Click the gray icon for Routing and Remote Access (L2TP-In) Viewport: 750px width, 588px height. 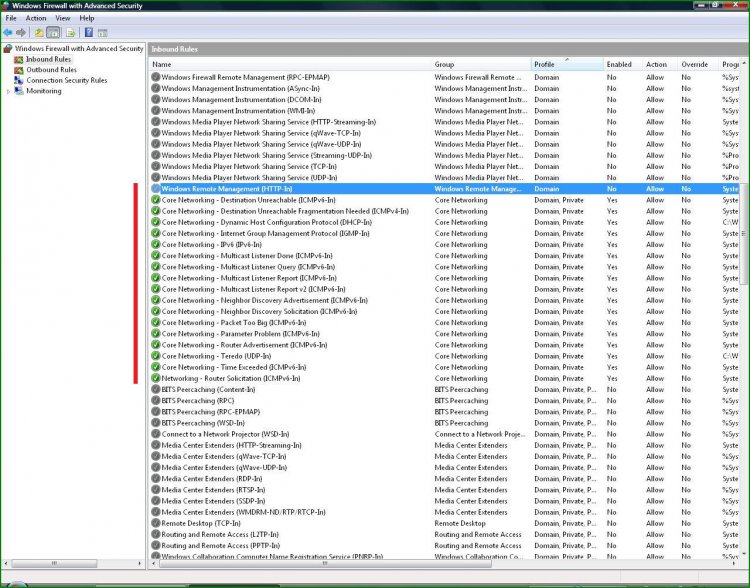(155, 534)
